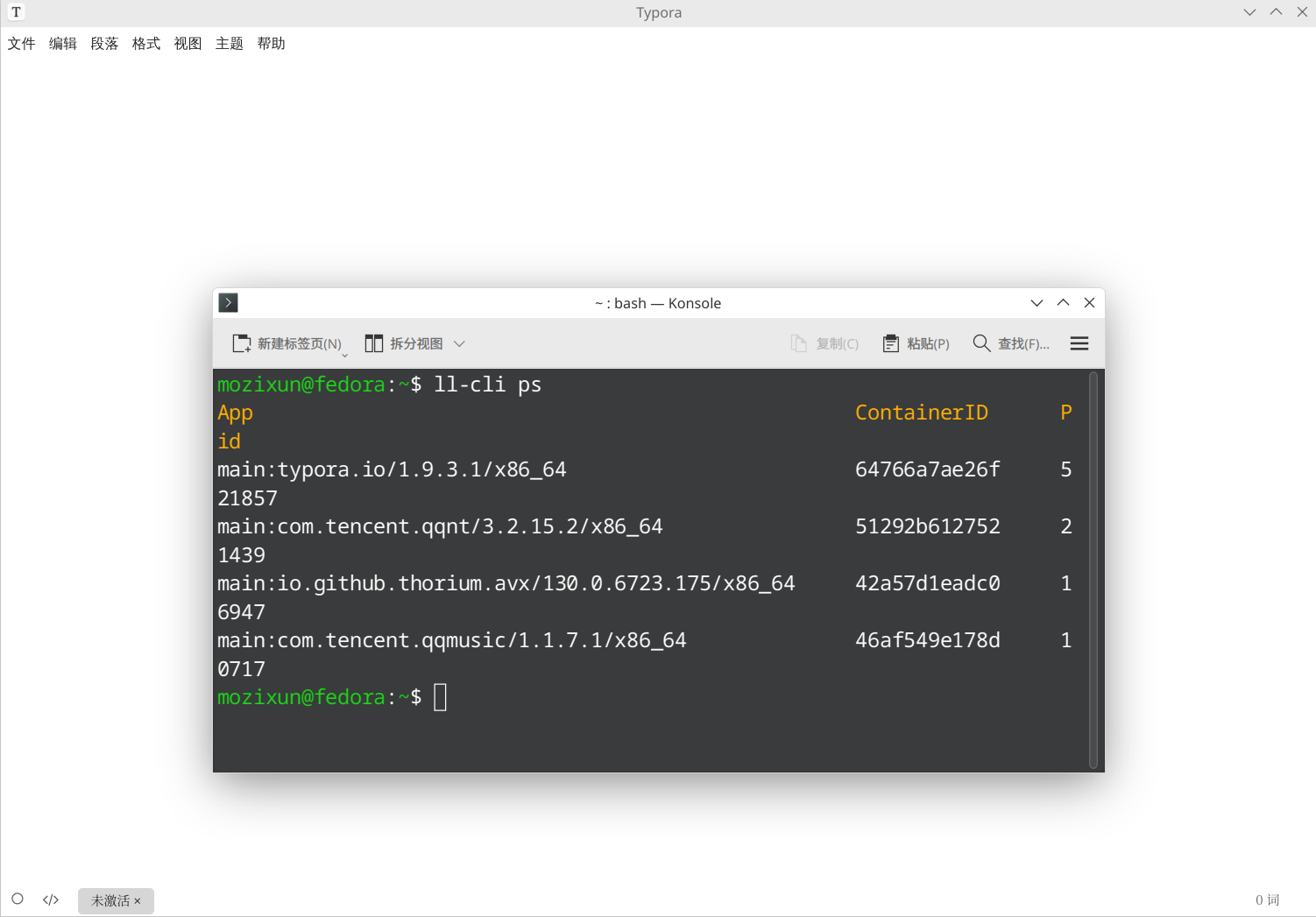Click the 拆分视图 split view button
This screenshot has height=917, width=1316.
404,343
